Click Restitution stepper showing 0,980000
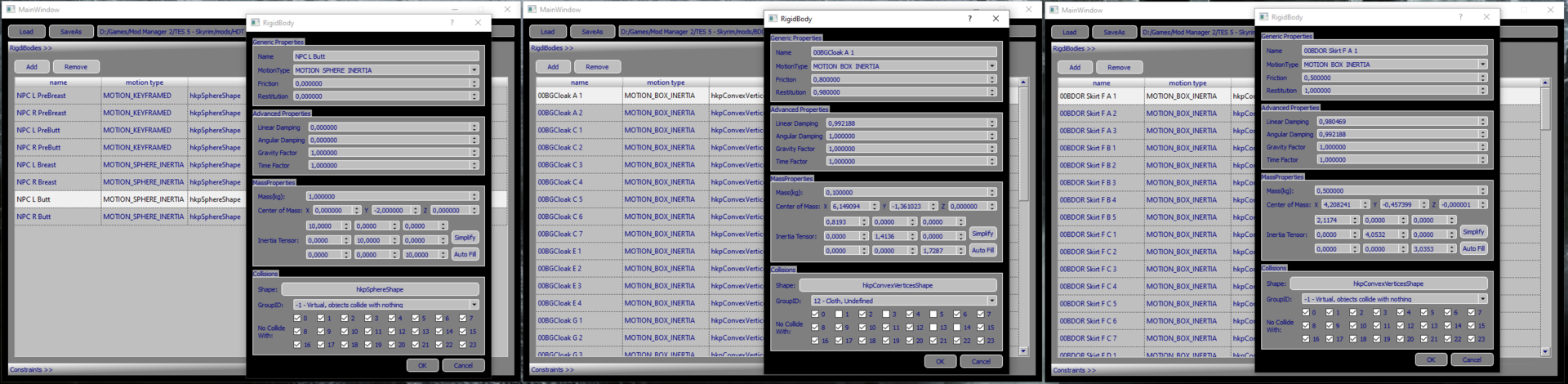 (992, 92)
